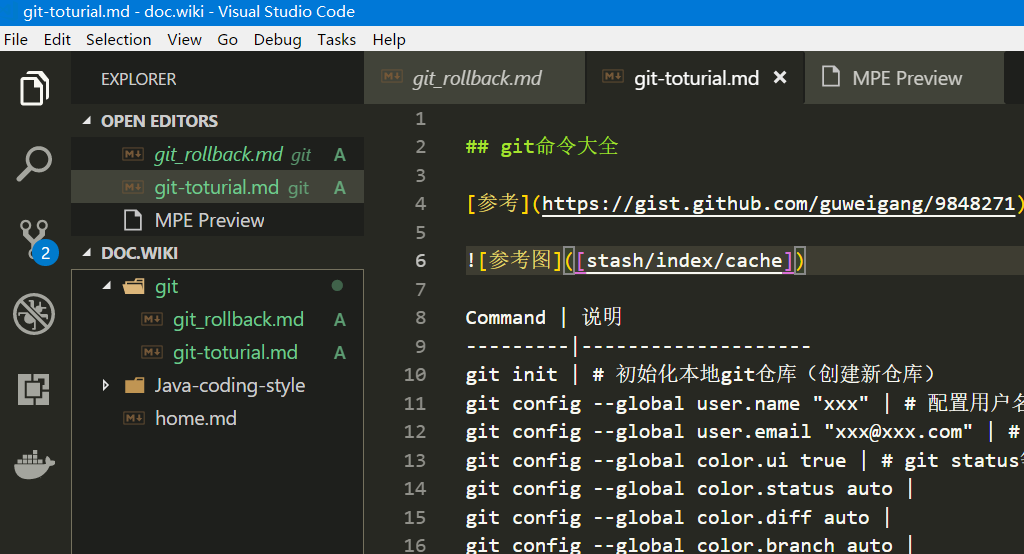
Task: Click markdown icon on git-toturial.md tab
Action: point(613,77)
